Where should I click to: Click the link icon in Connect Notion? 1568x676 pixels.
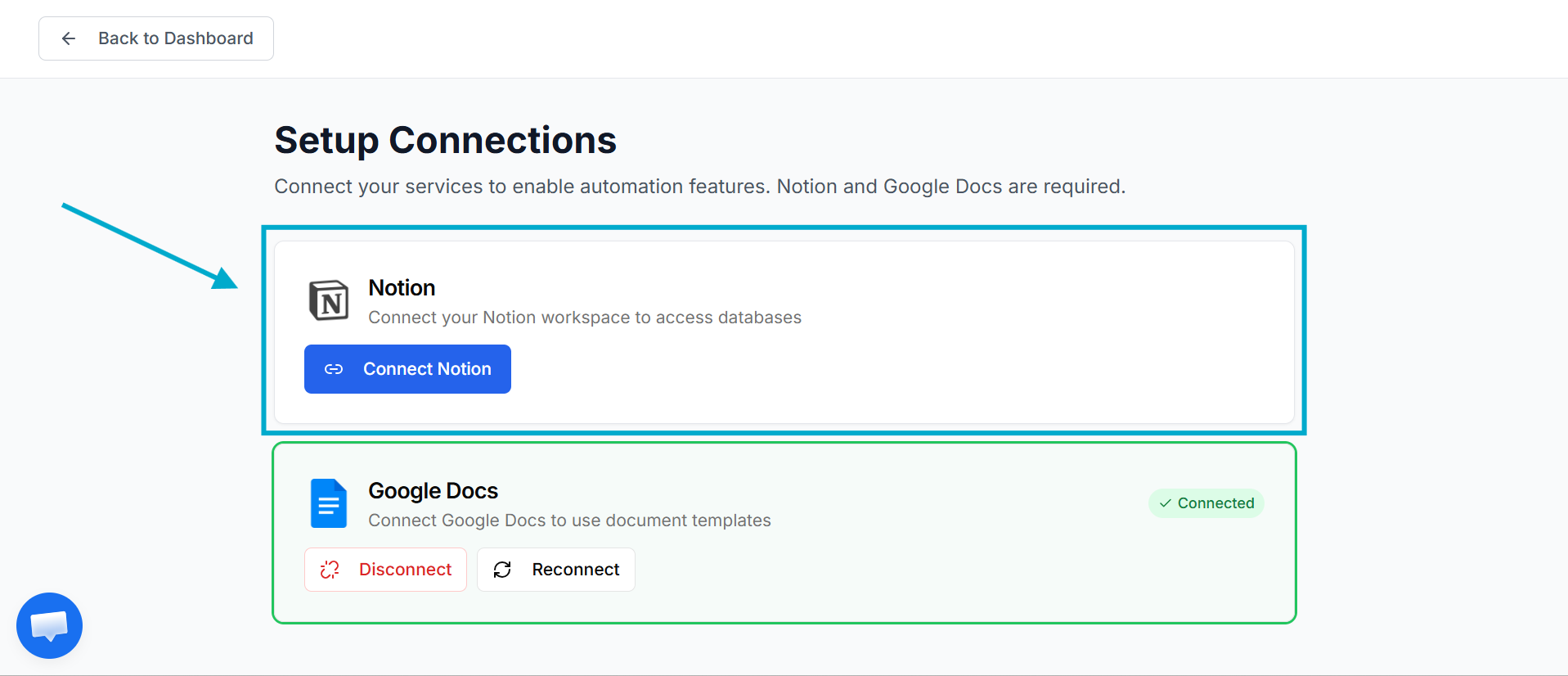click(334, 369)
